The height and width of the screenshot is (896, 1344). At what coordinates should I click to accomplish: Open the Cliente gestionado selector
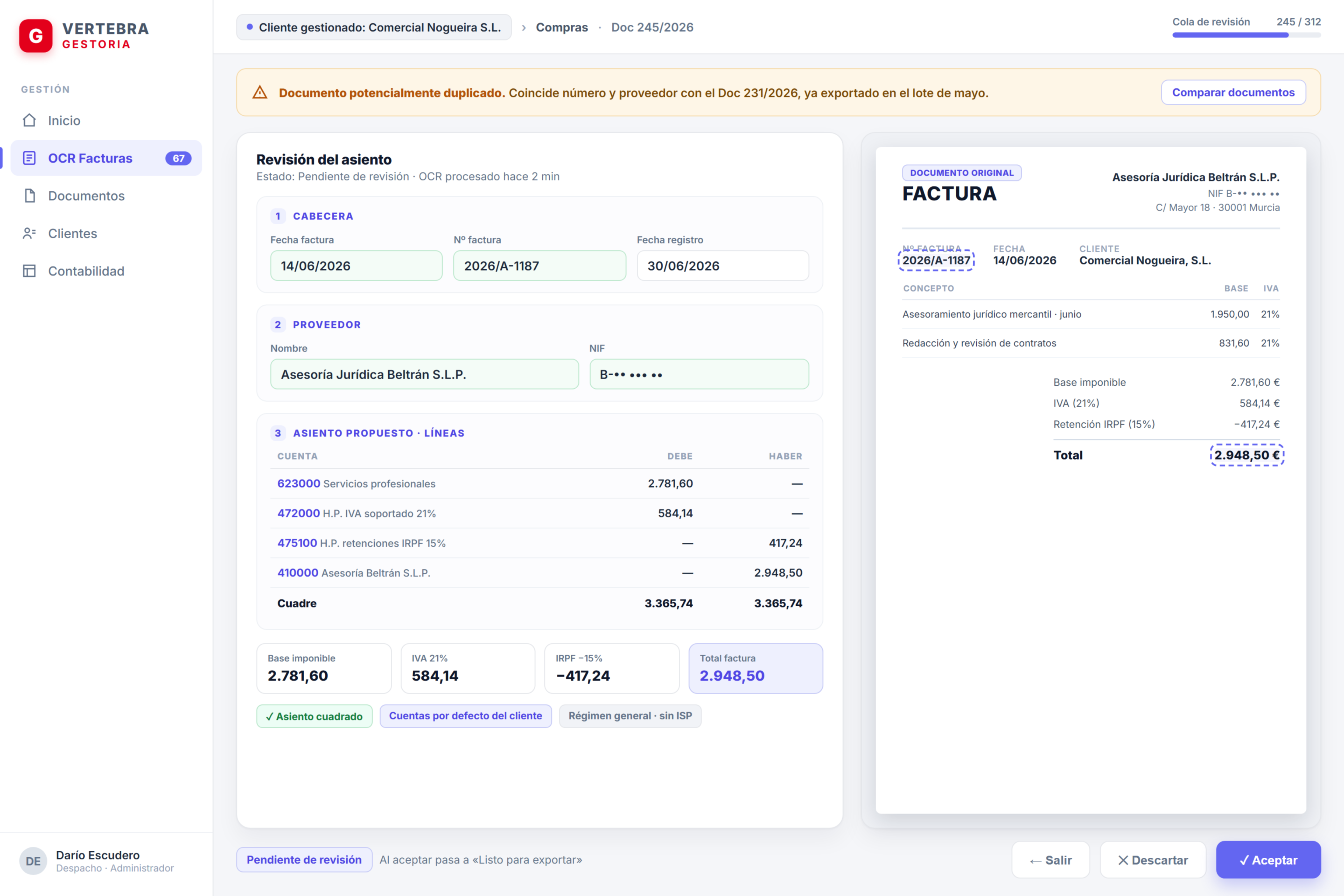[x=374, y=28]
